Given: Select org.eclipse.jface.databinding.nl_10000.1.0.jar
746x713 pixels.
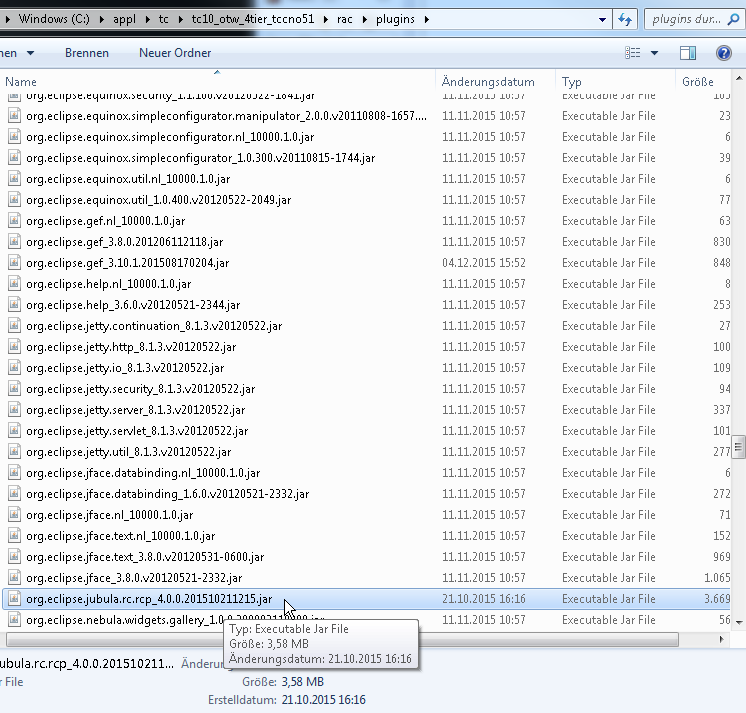Looking at the screenshot, I should click(x=143, y=473).
